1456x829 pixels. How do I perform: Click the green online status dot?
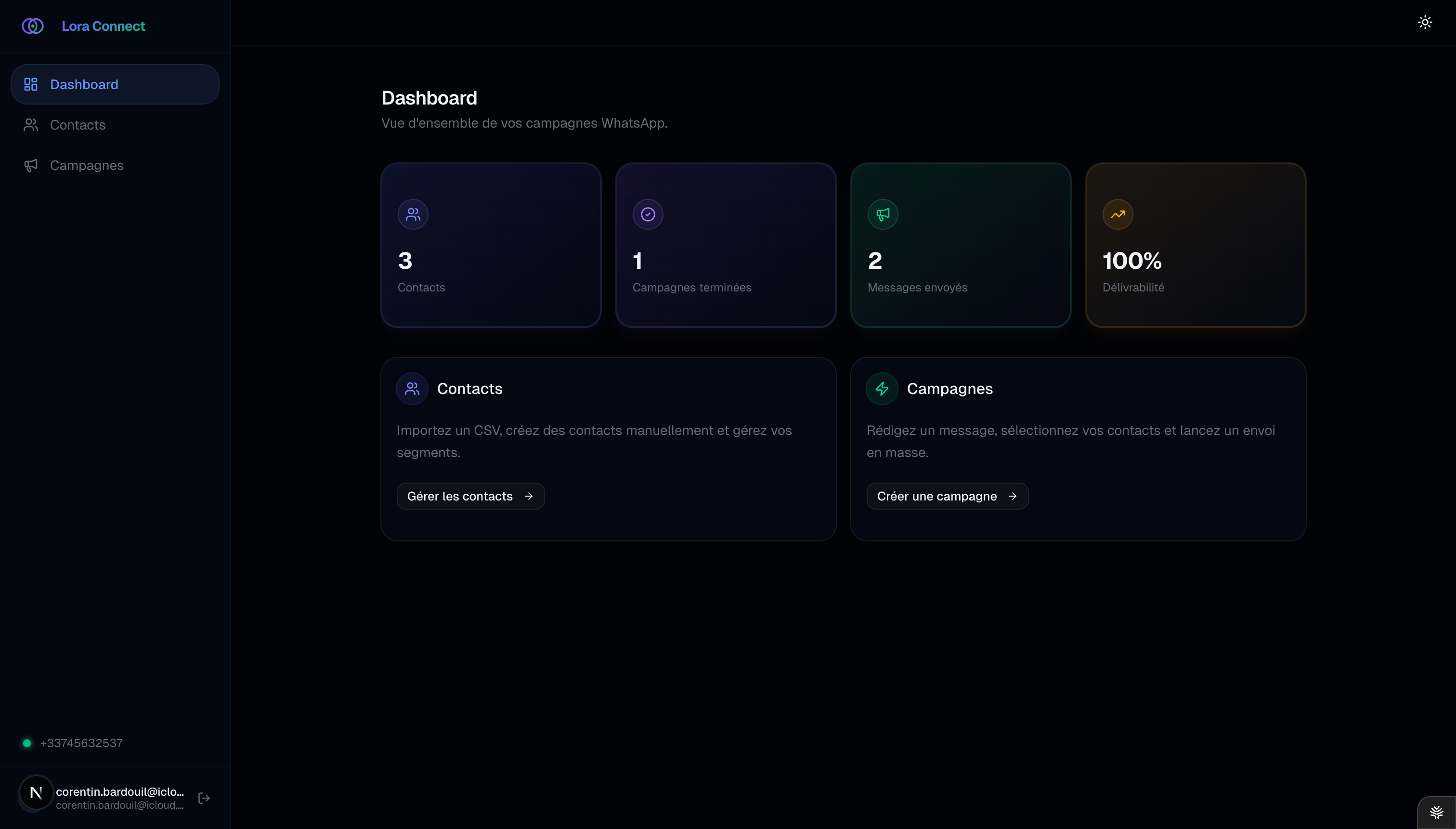point(27,743)
